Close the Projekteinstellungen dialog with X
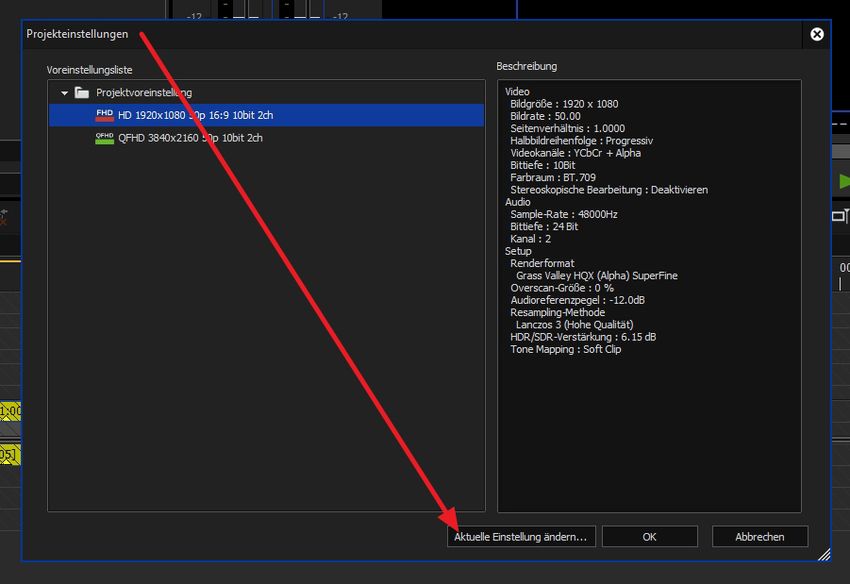The image size is (850, 584). click(x=817, y=34)
